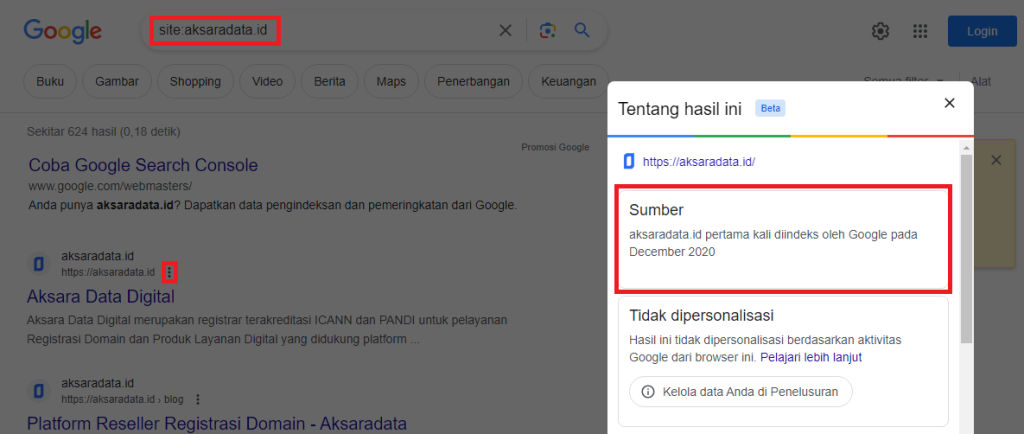Viewport: 1024px width, 434px height.
Task: Open three-dot menu beside https://aksaradata.id result
Action: pyautogui.click(x=170, y=272)
